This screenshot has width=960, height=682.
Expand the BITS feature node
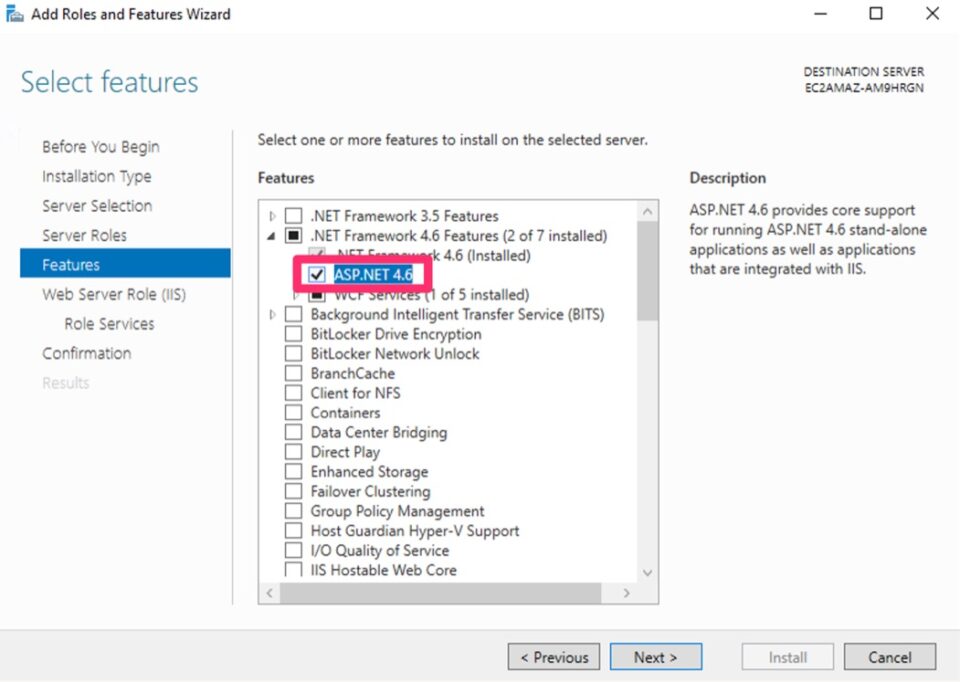[x=272, y=314]
